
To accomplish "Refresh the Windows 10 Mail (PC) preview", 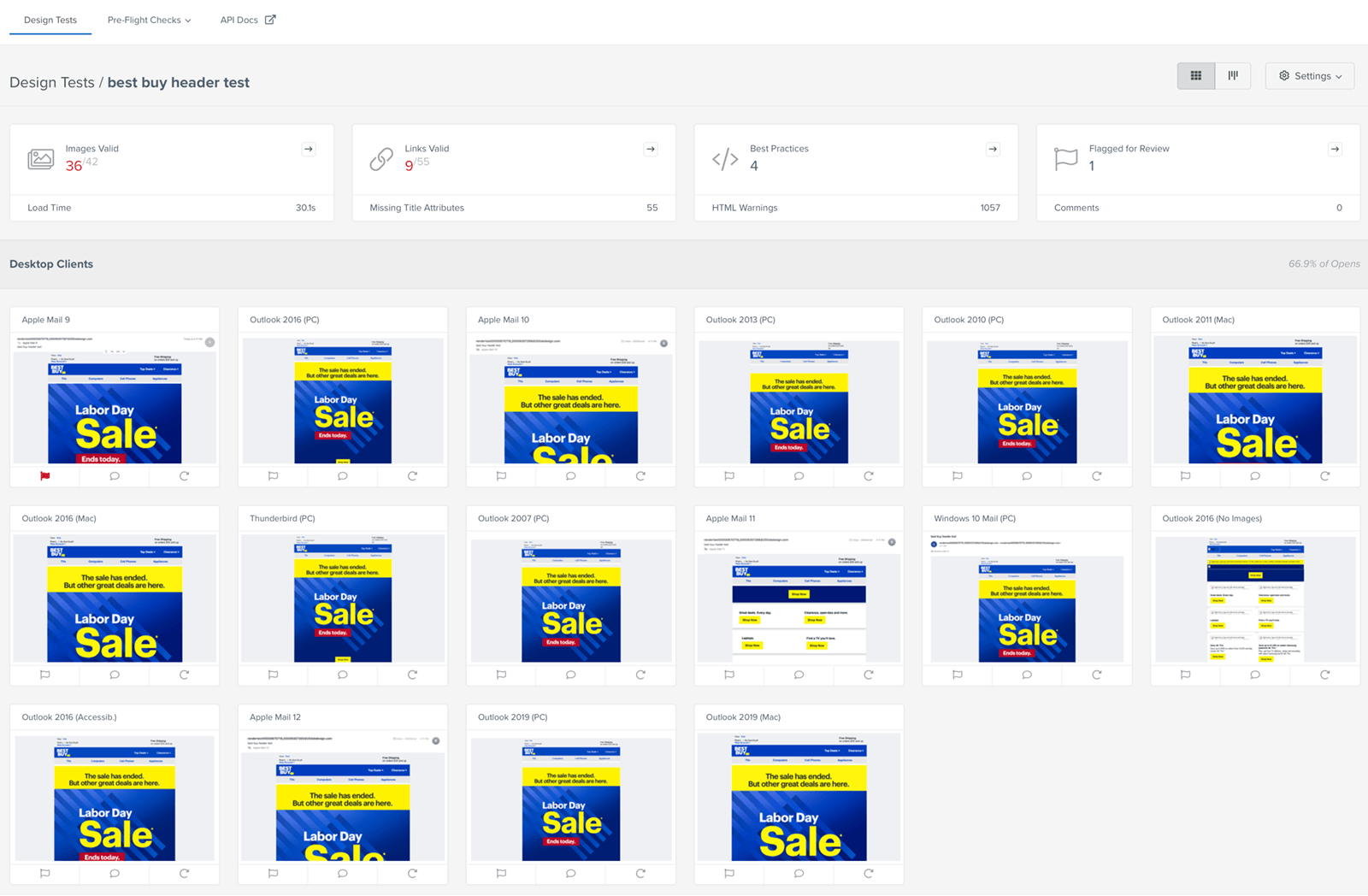I will point(1097,675).
